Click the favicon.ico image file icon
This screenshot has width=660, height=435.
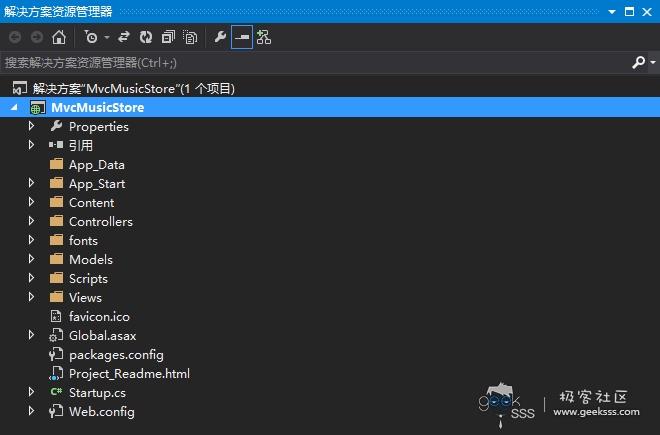coord(56,316)
